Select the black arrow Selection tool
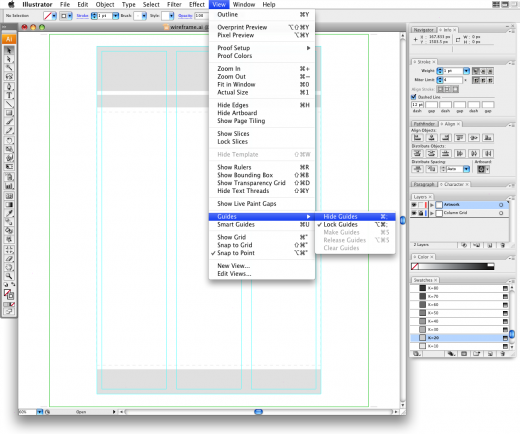The height and width of the screenshot is (434, 520). coord(9,50)
